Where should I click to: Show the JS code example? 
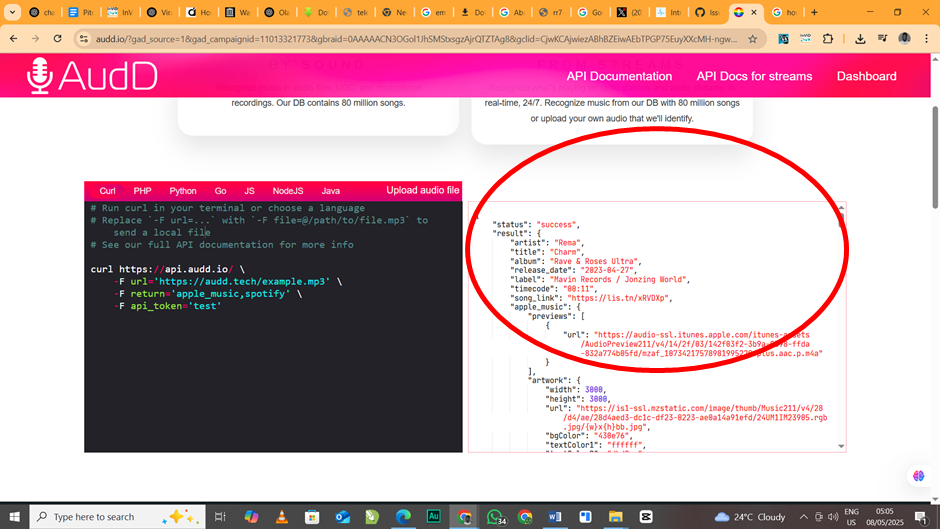tap(249, 191)
